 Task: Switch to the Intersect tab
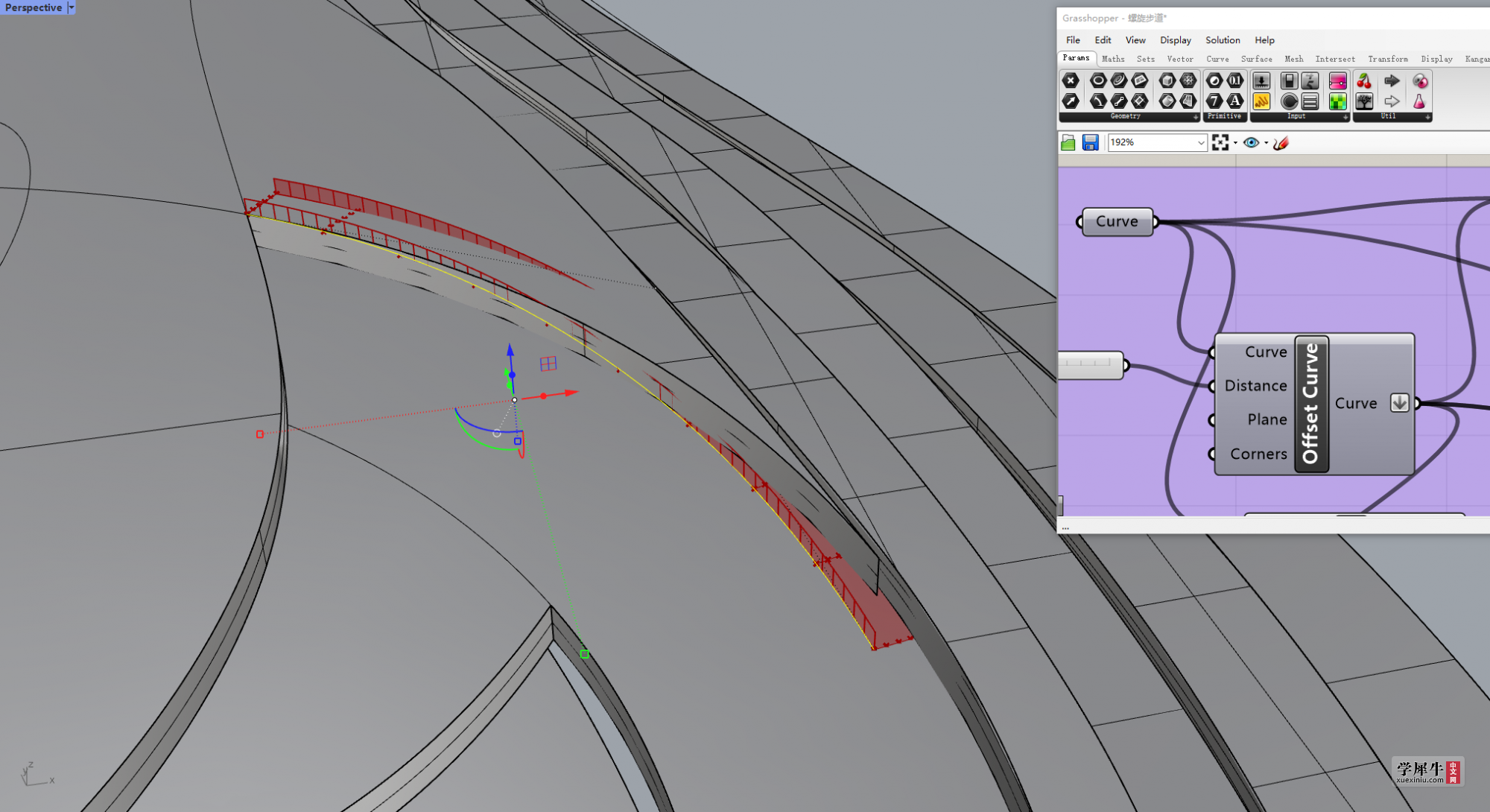tap(1335, 59)
